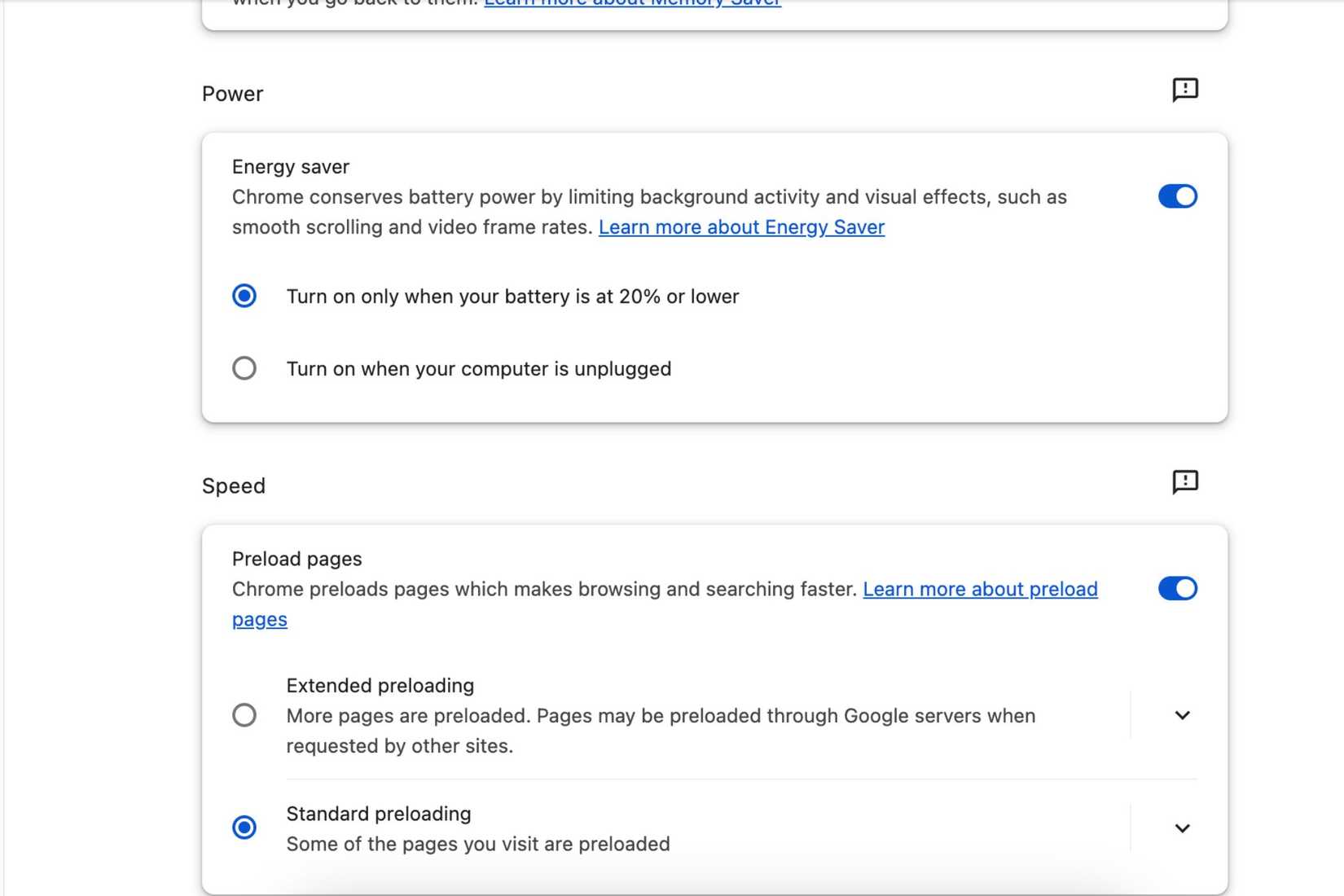Click the Extended preloading description text

(660, 731)
